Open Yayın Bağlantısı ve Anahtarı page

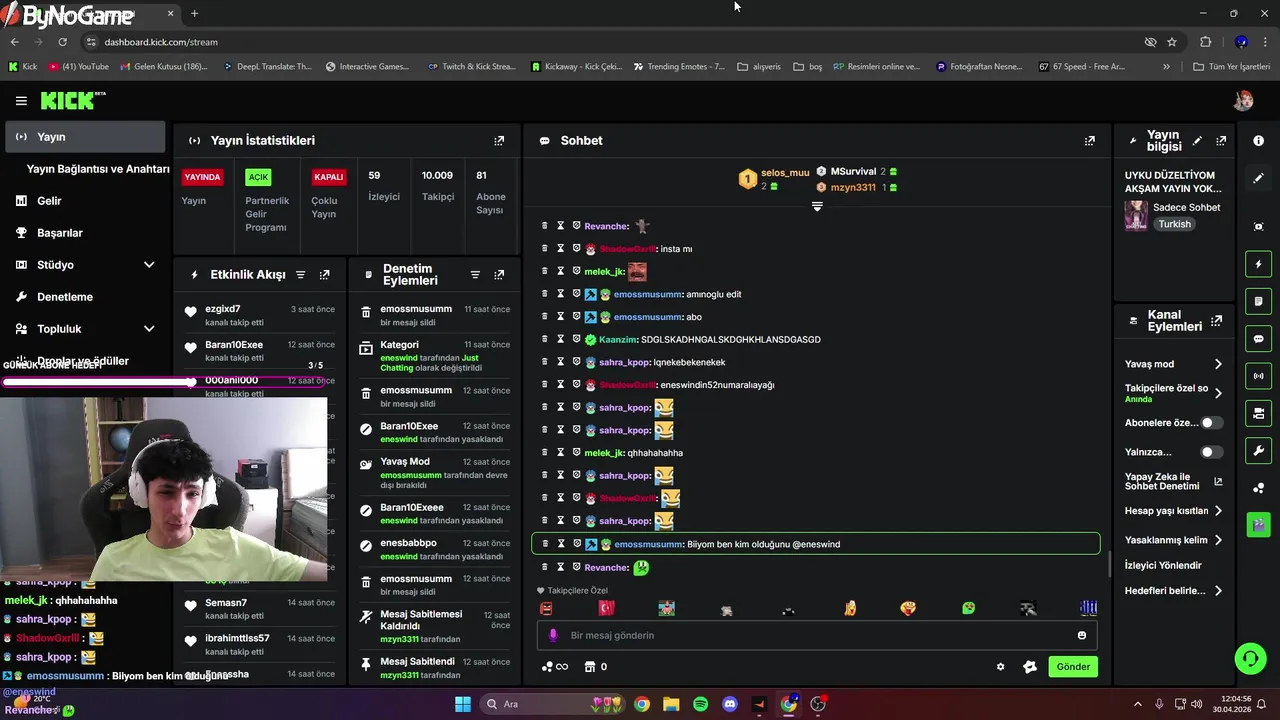coord(98,169)
